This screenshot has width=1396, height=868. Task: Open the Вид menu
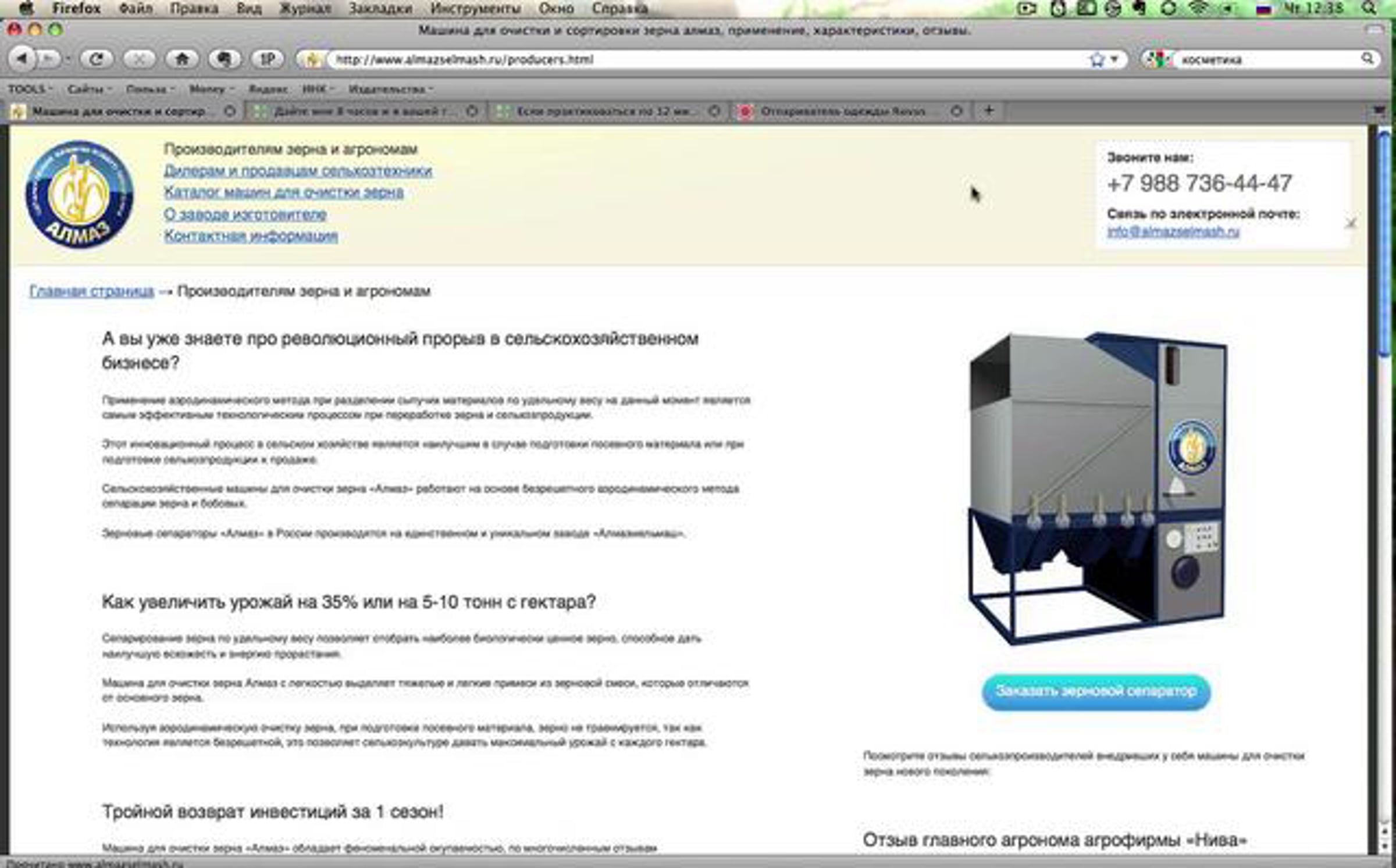249,8
